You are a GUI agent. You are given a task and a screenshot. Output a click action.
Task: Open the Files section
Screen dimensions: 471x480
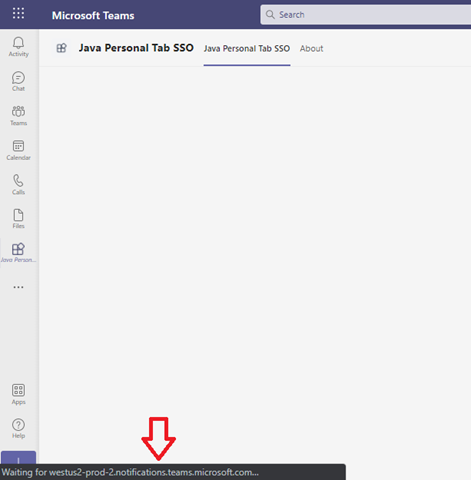[x=18, y=219]
